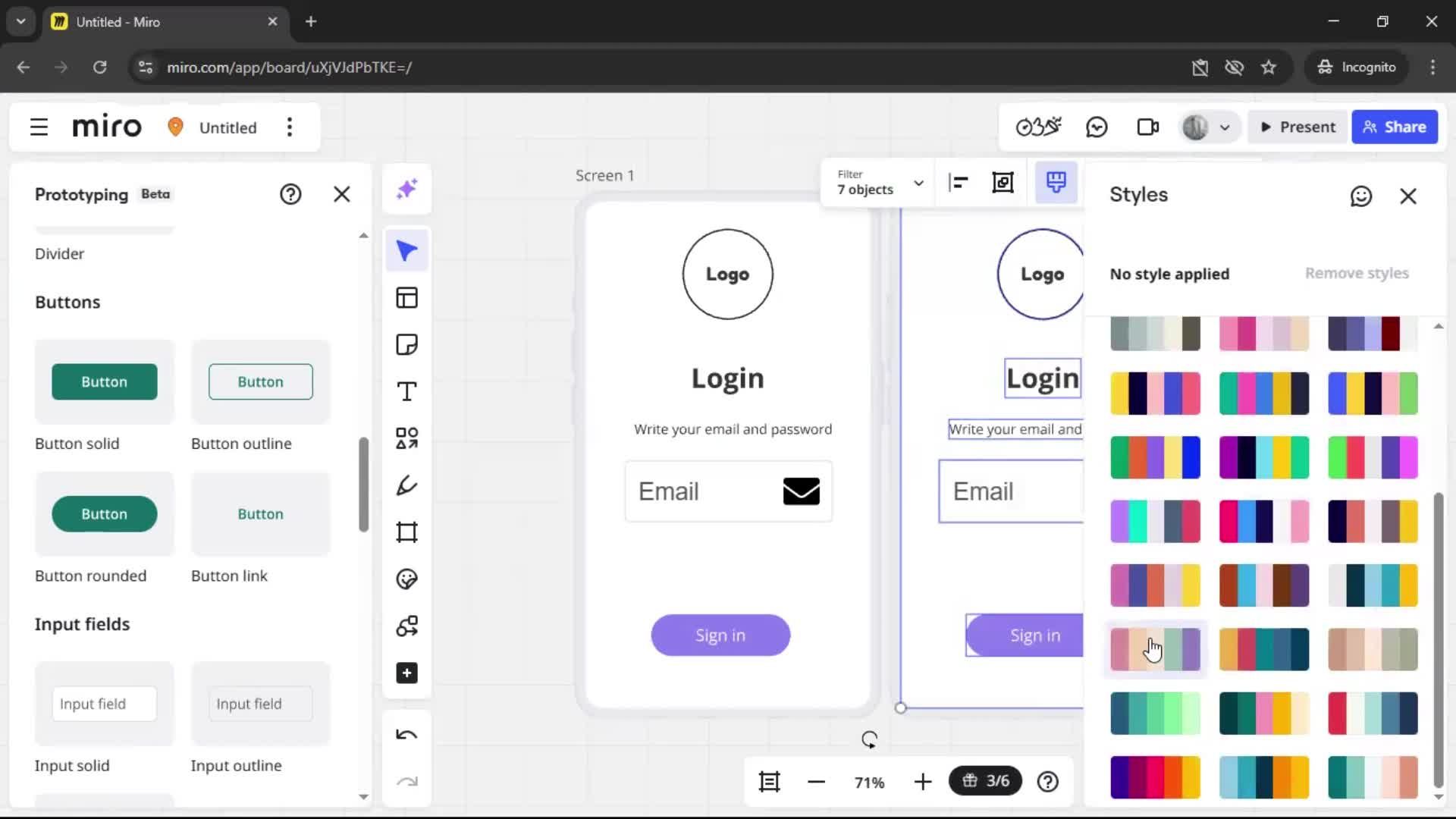The height and width of the screenshot is (819, 1456).
Task: Open the Miro AI sparkle tool
Action: pyautogui.click(x=407, y=188)
